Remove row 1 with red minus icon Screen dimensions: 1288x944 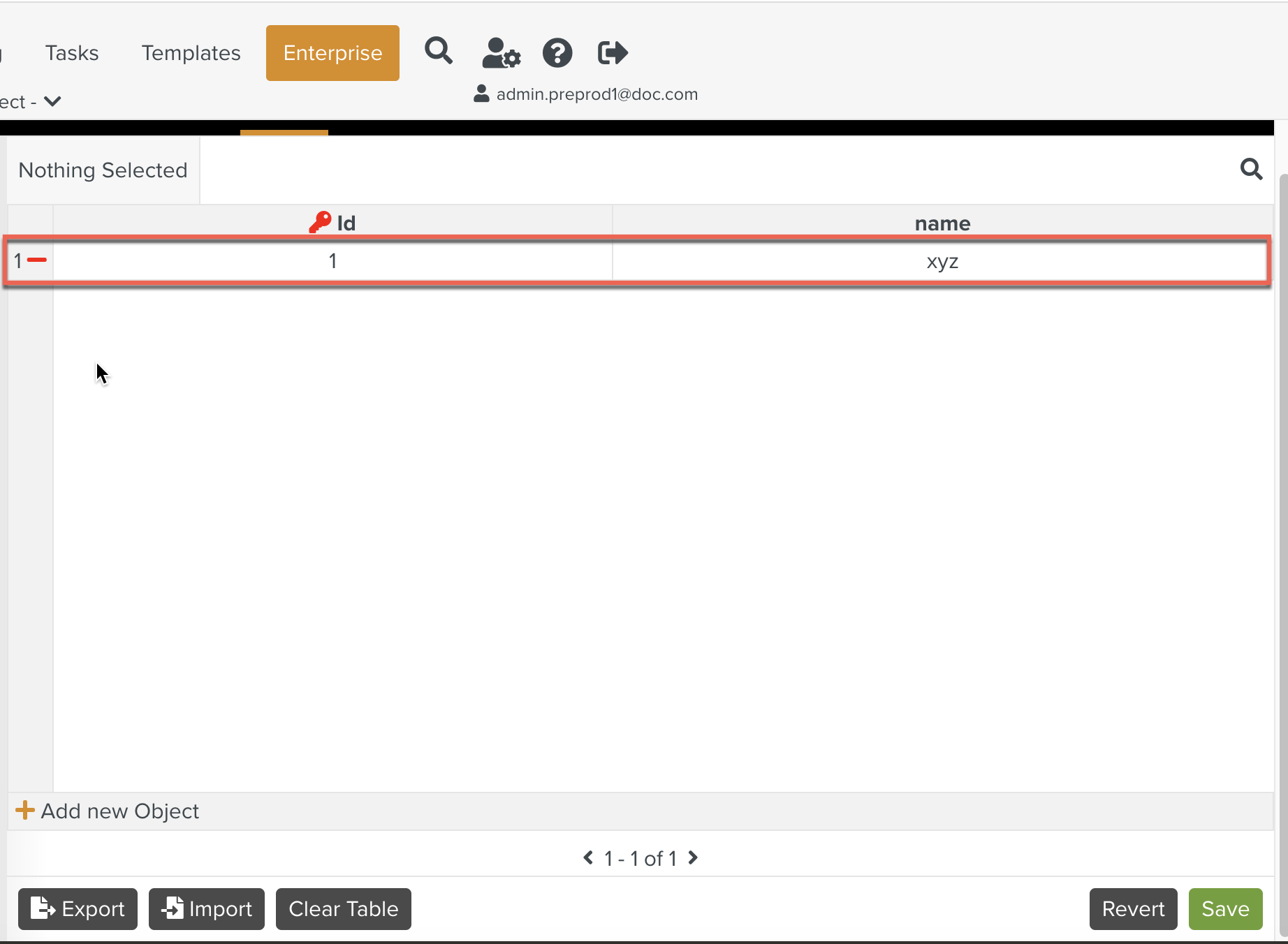point(37,260)
